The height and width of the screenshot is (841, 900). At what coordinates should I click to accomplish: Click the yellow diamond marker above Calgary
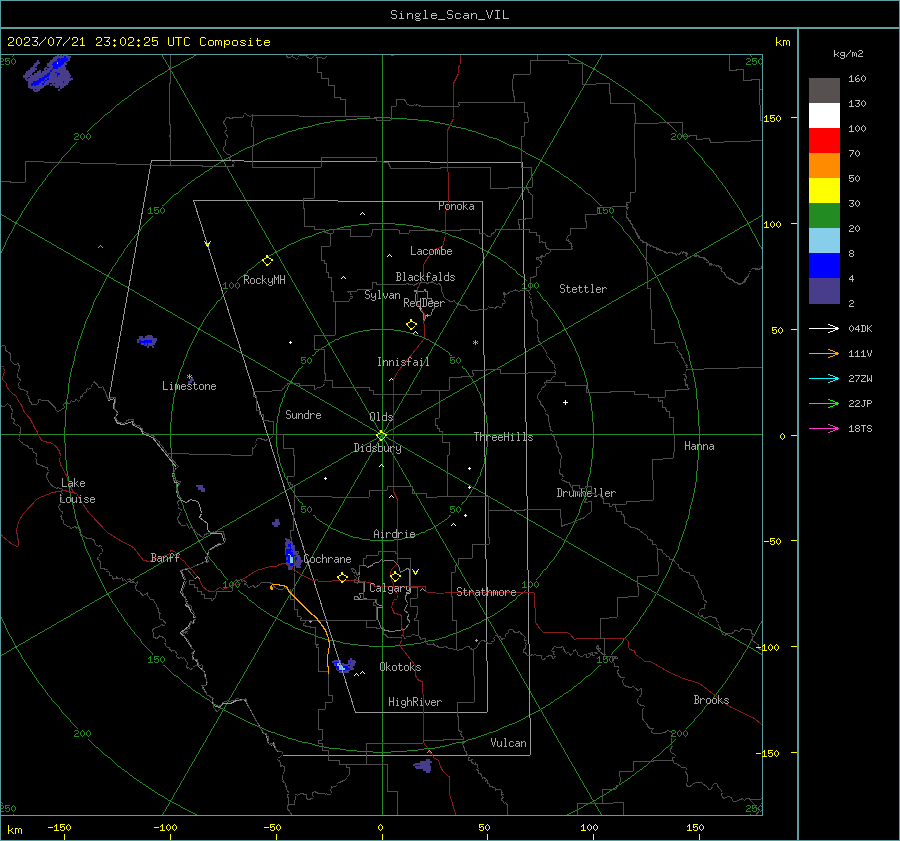pyautogui.click(x=395, y=576)
